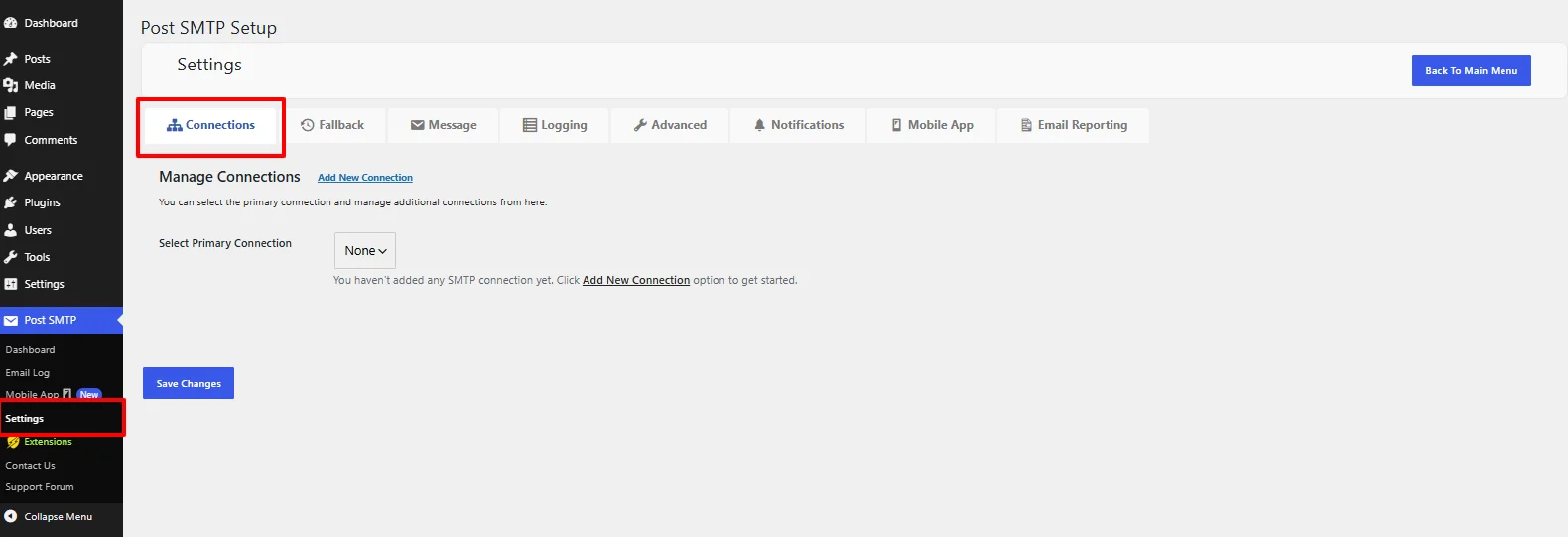Image resolution: width=1568 pixels, height=537 pixels.
Task: Open the Comments menu item
Action: pos(62,140)
